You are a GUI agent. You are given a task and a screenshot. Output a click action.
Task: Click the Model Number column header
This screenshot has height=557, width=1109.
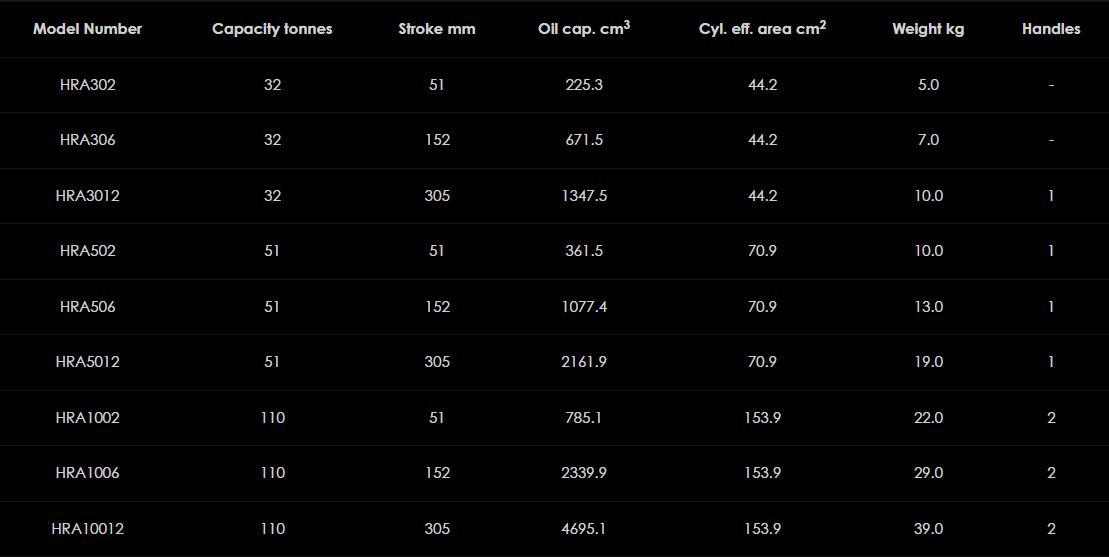tap(88, 29)
